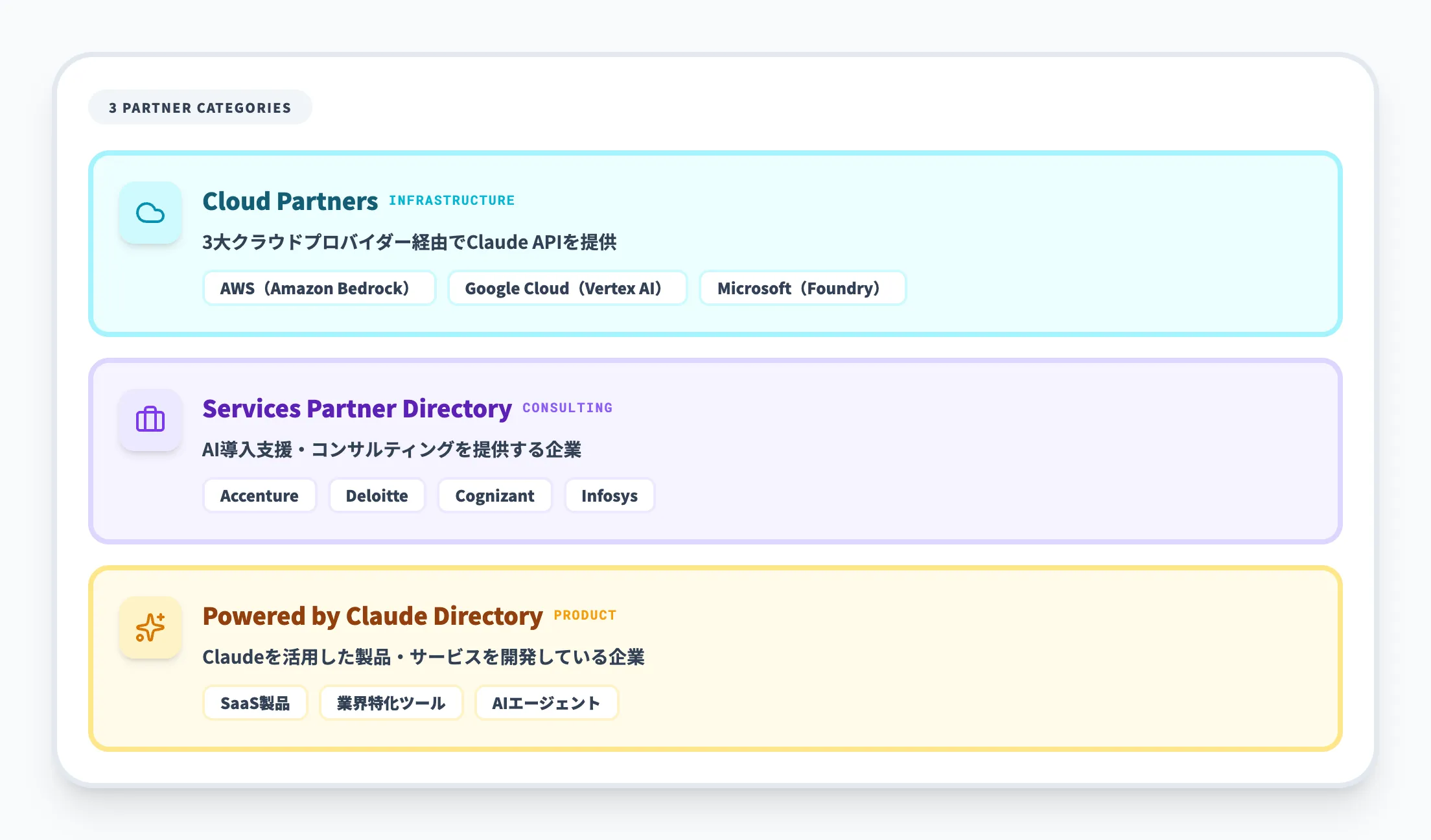
Task: Click the CONSULTING label
Action: tap(567, 408)
